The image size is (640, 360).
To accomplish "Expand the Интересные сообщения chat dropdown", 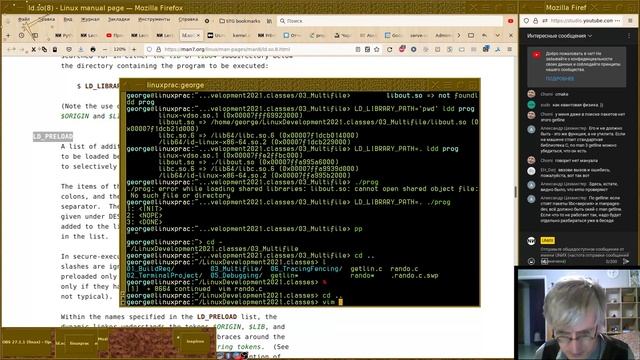I will pyautogui.click(x=559, y=36).
